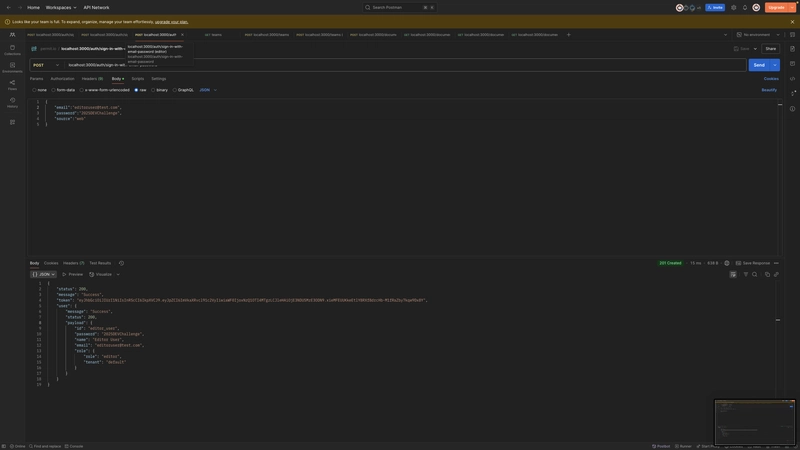Screen dimensions: 800x450
Task: Open the request info icon in right sidebar
Action: point(792,109)
